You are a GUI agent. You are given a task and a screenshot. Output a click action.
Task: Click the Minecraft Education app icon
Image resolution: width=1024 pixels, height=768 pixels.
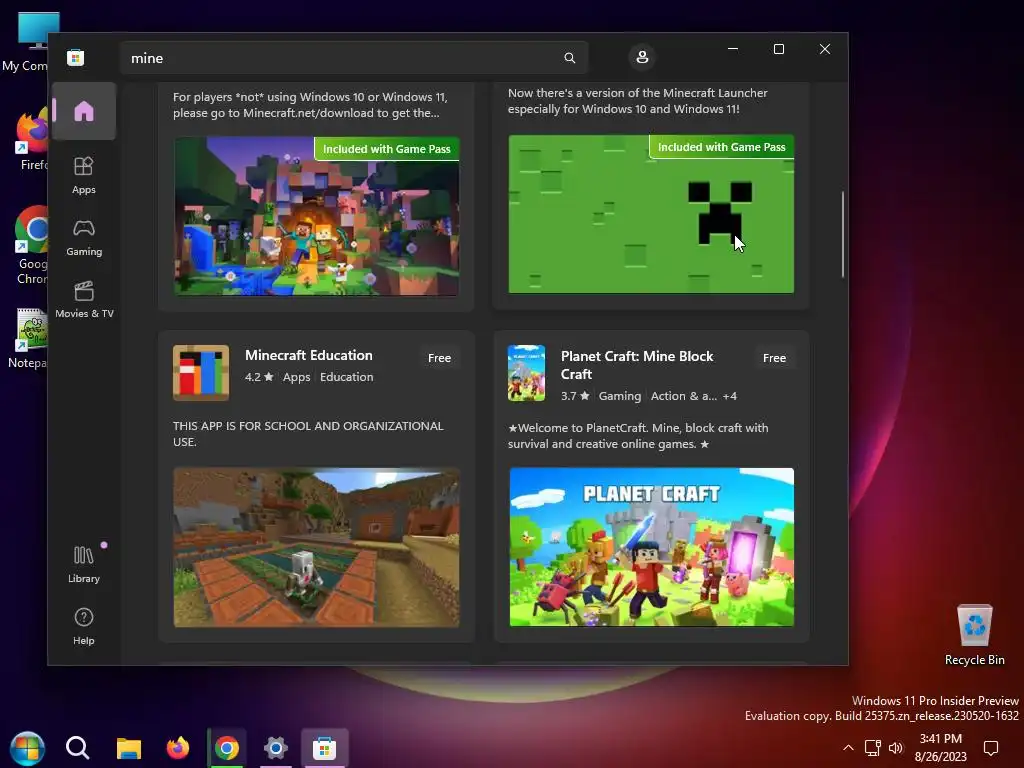point(200,372)
